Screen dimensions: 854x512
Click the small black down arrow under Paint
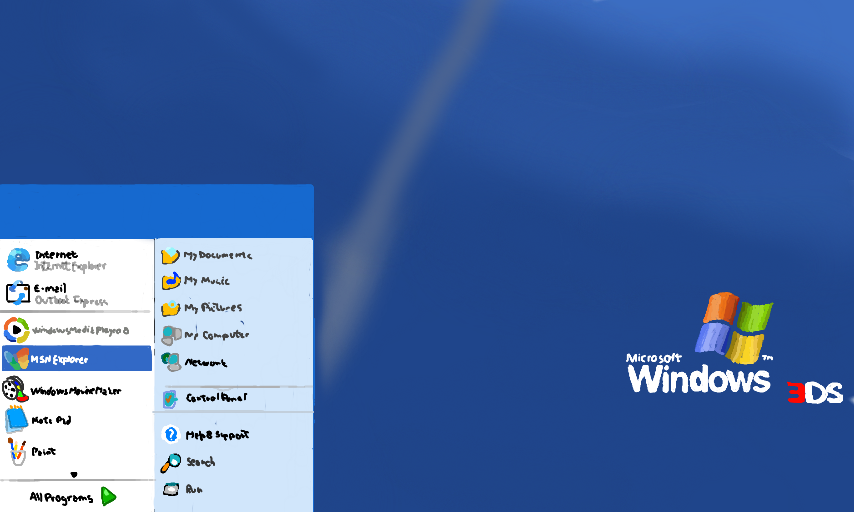pos(74,474)
